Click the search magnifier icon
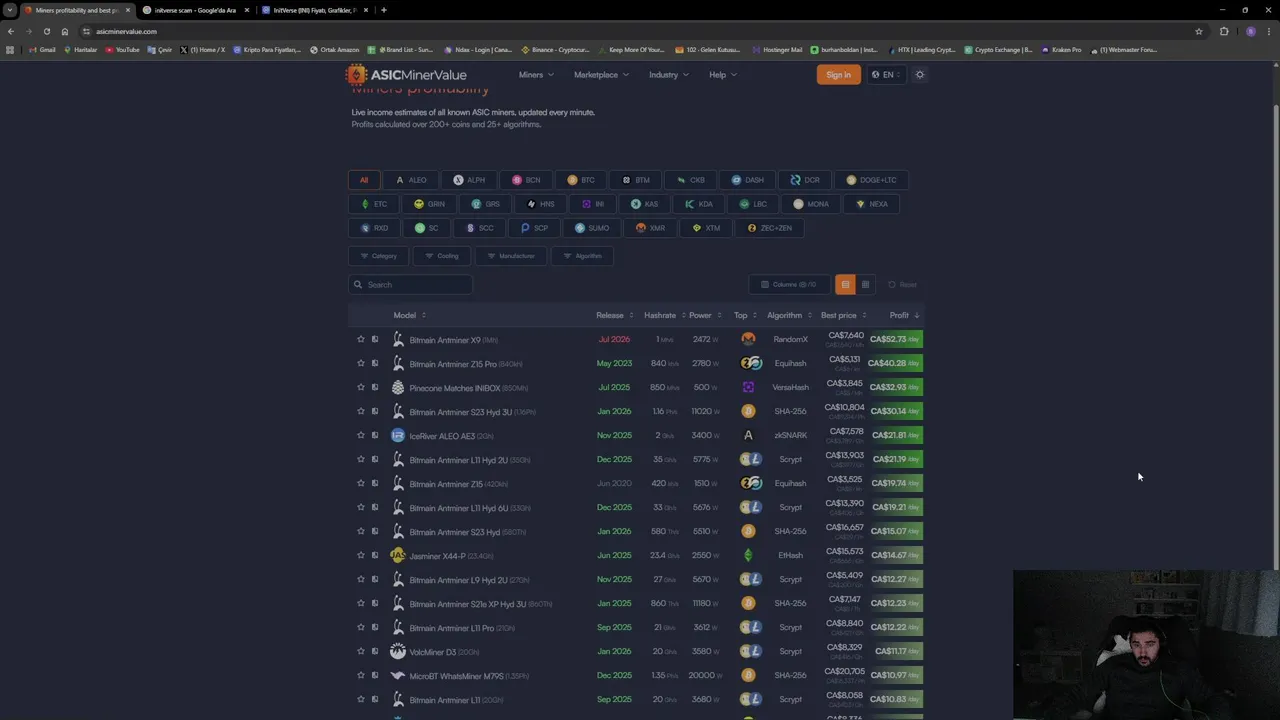Screen dimensions: 1280x720 click(x=358, y=285)
